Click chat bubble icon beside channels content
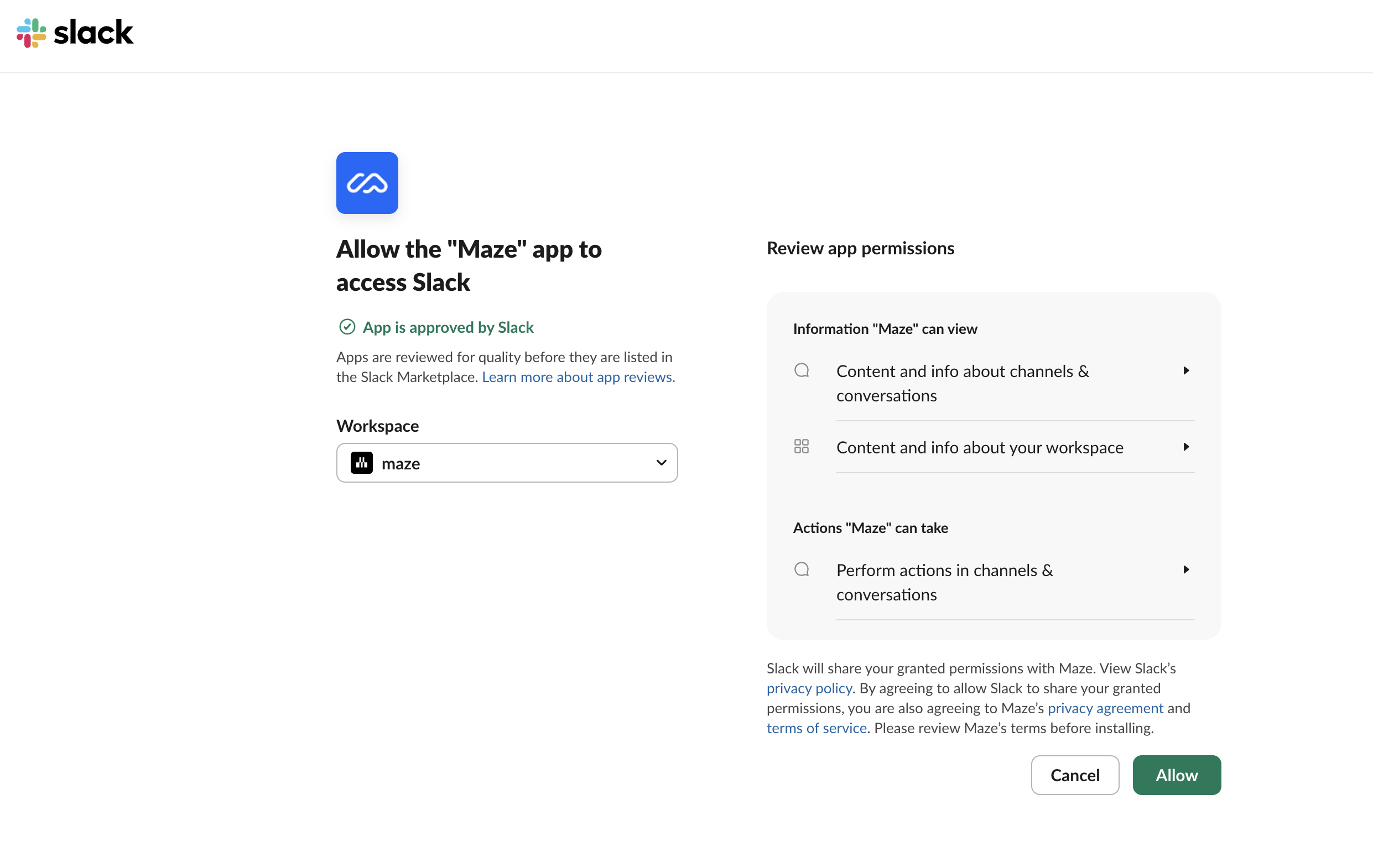 [x=801, y=370]
